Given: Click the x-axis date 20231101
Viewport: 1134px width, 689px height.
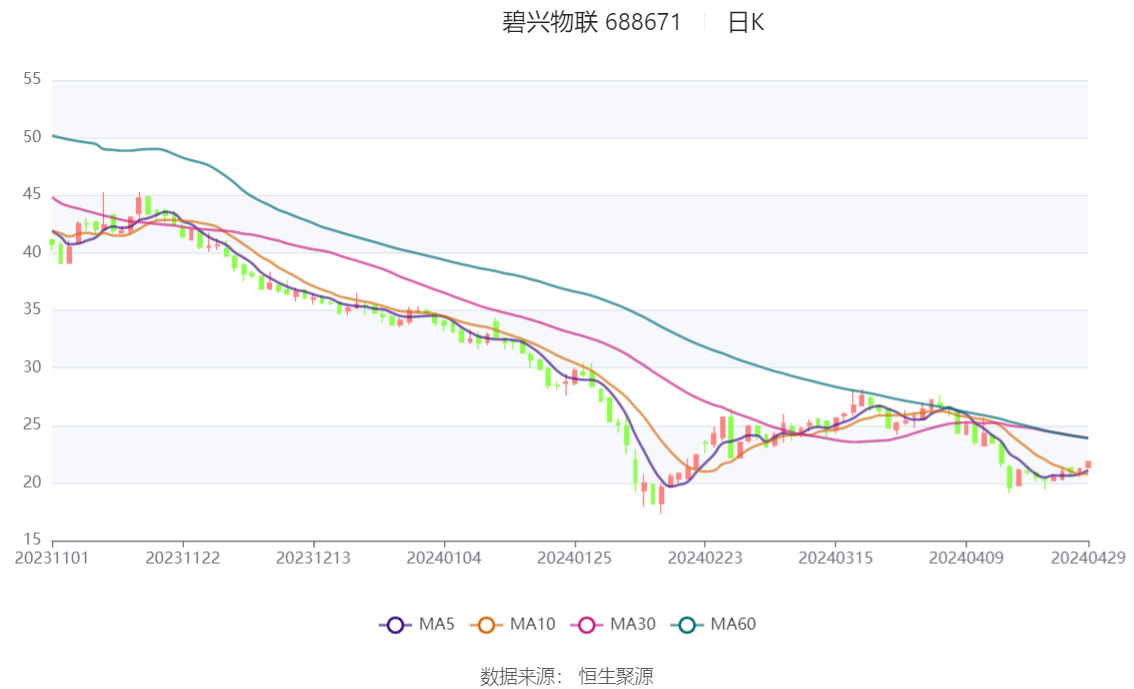Looking at the screenshot, I should point(51,558).
